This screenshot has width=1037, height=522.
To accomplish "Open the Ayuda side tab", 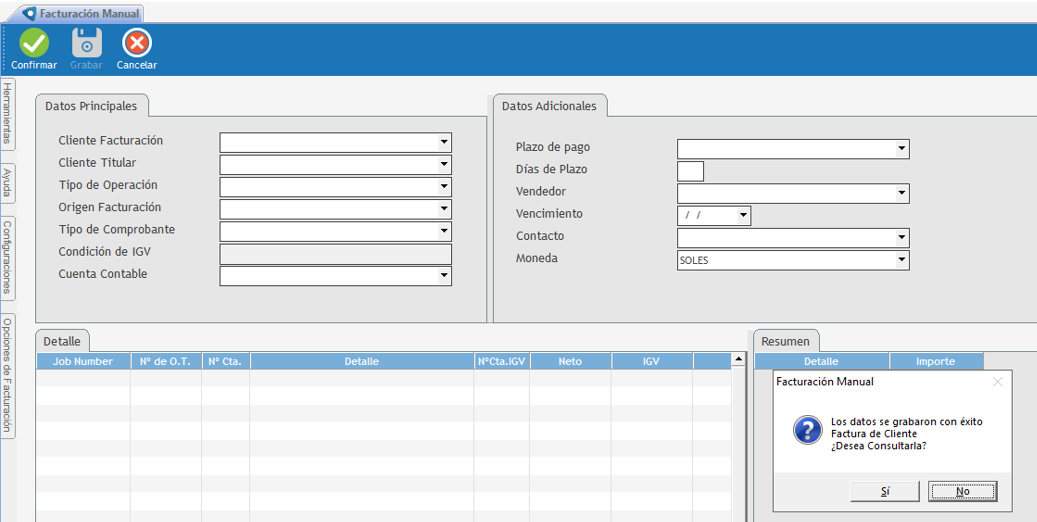I will click(x=7, y=183).
